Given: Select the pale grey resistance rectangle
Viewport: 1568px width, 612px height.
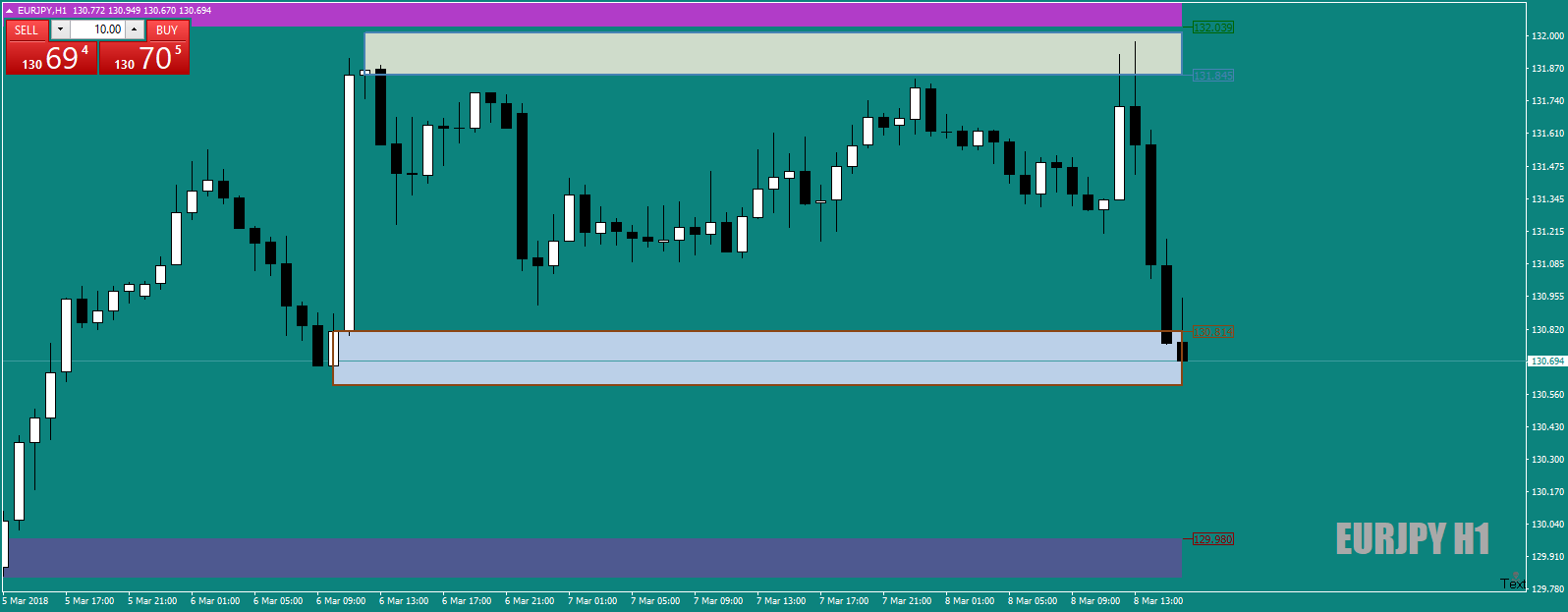Looking at the screenshot, I should (x=773, y=53).
